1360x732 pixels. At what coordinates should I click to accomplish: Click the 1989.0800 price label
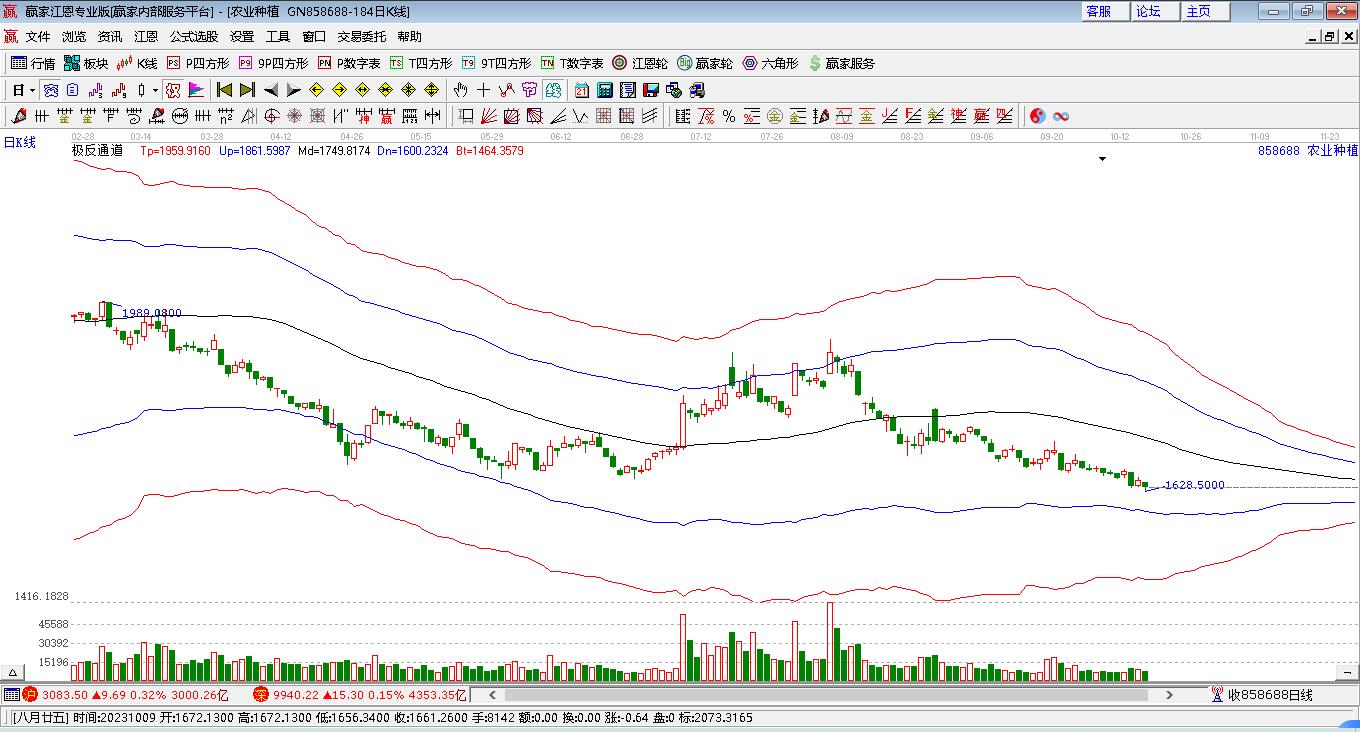click(152, 313)
